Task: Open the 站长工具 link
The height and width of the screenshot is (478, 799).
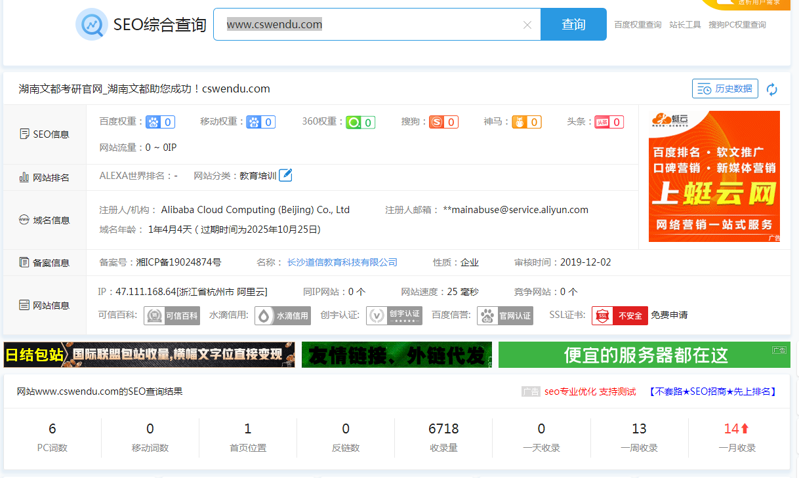Action: click(685, 24)
